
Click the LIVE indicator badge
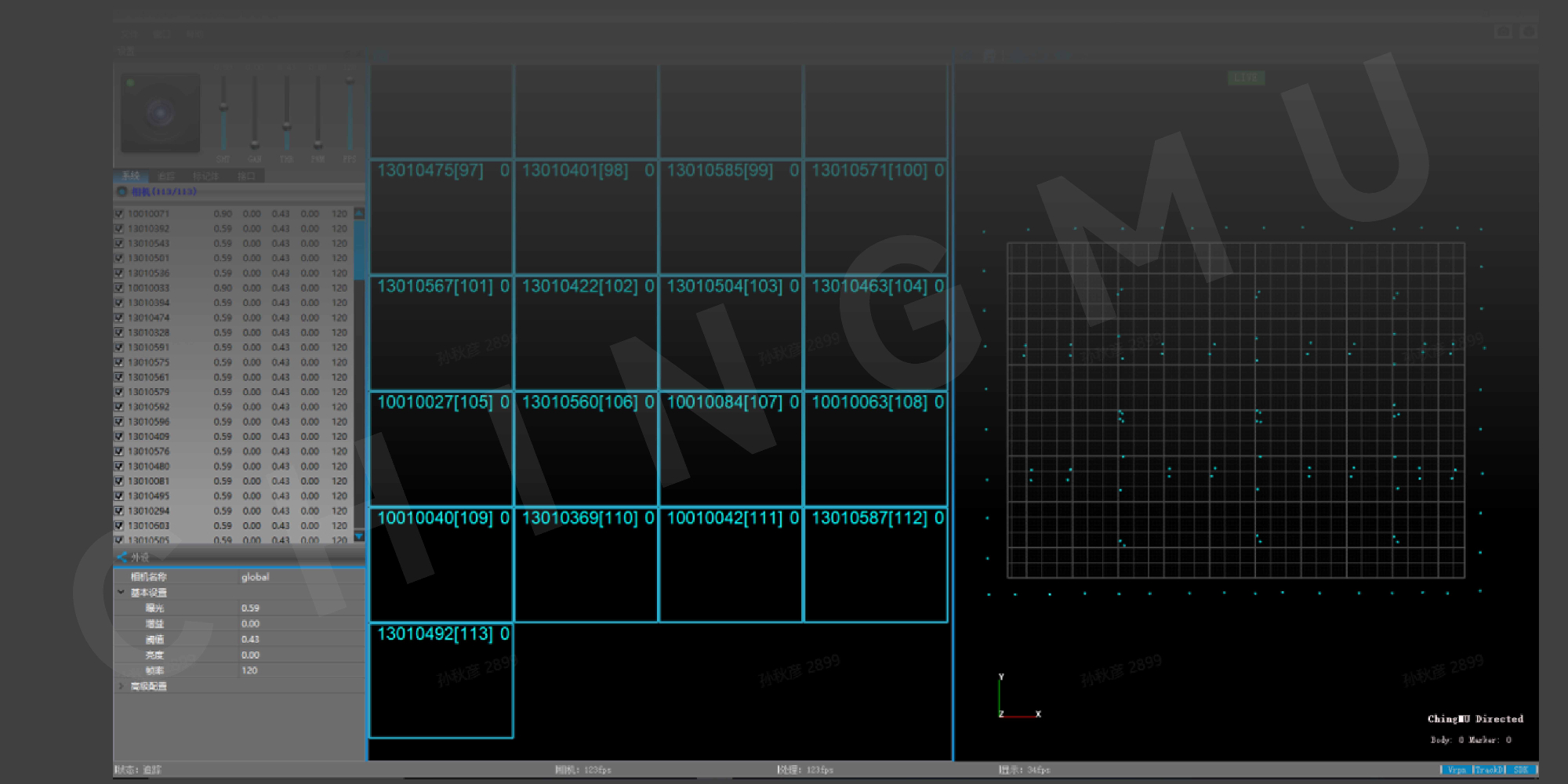pos(1245,78)
